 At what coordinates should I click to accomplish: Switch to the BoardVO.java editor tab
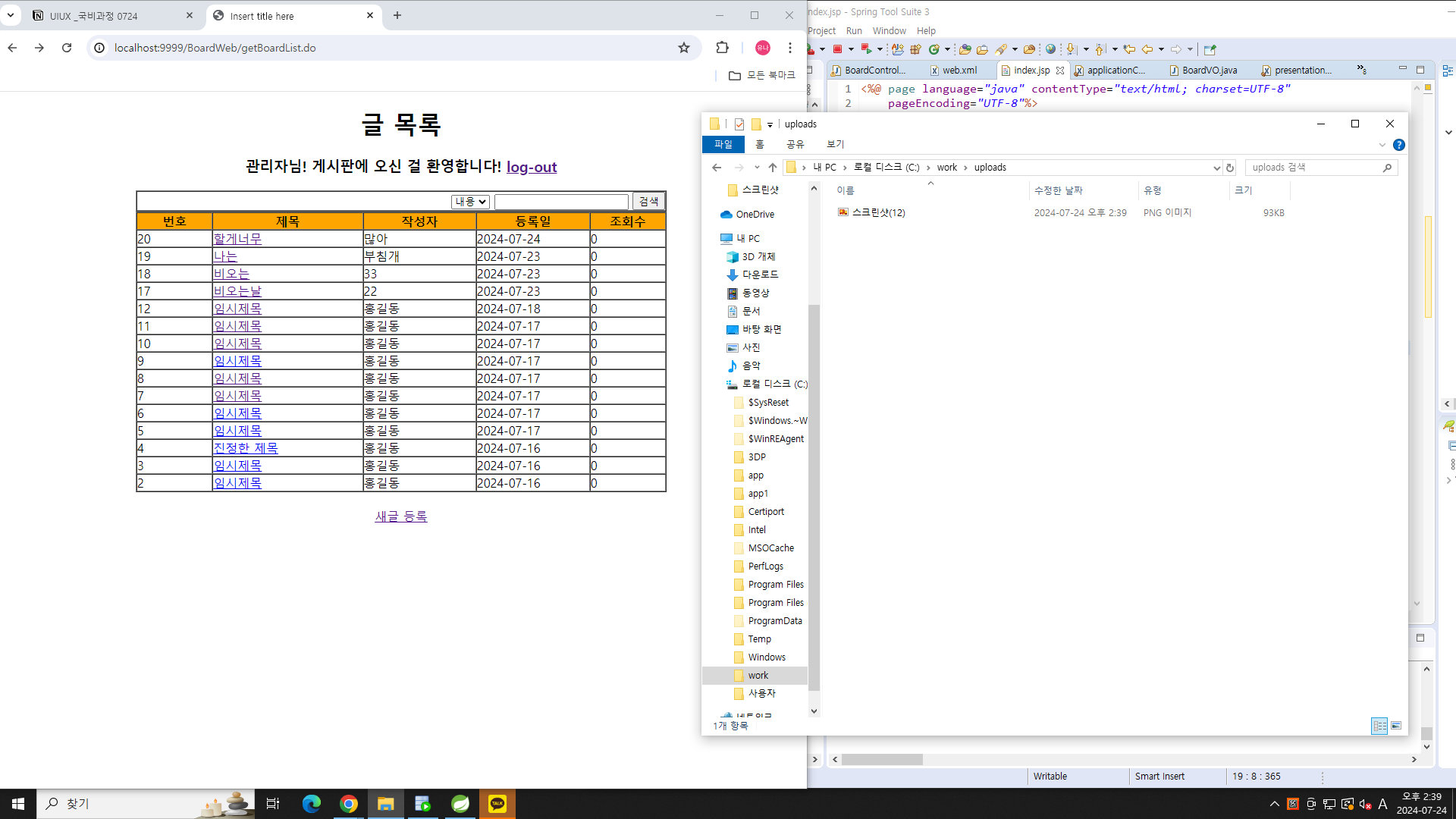tap(1209, 70)
